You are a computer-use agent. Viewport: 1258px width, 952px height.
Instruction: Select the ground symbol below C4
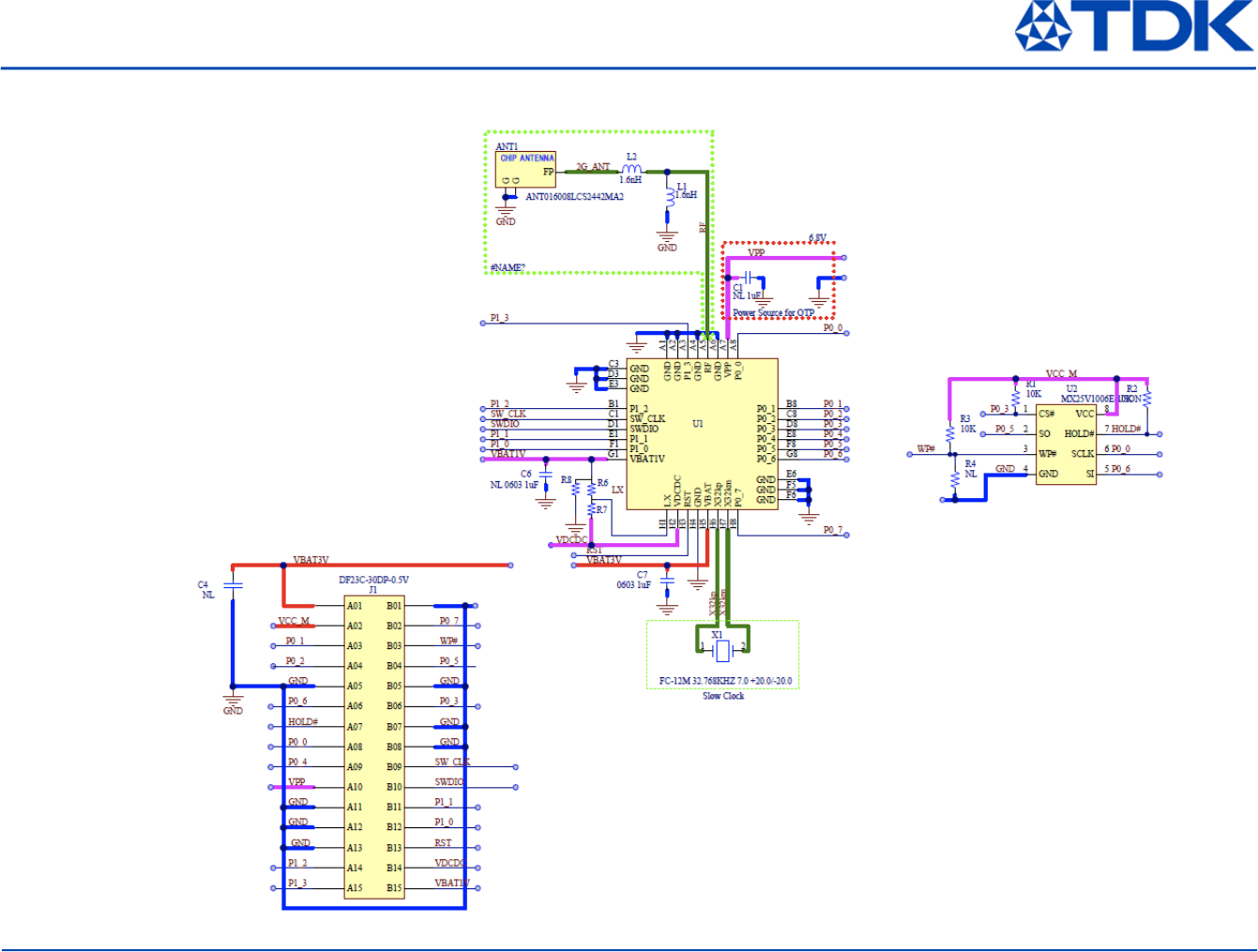234,700
